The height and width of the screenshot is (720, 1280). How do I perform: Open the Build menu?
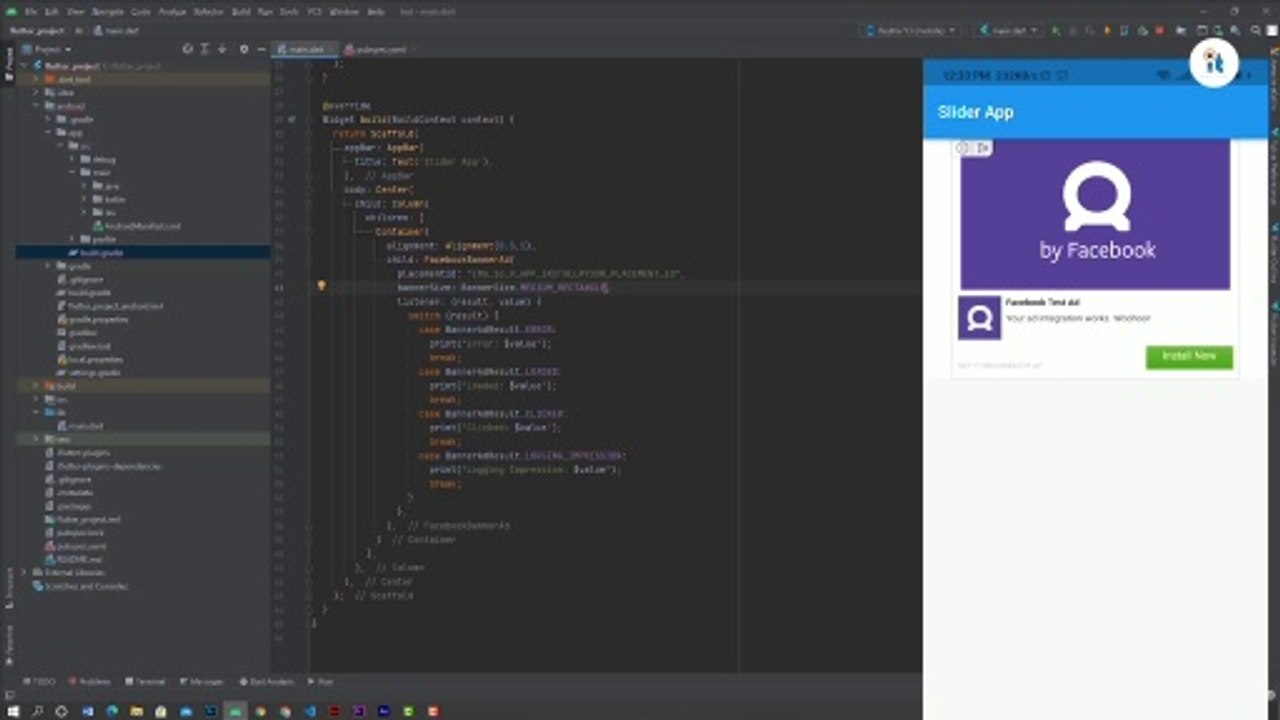coord(241,12)
